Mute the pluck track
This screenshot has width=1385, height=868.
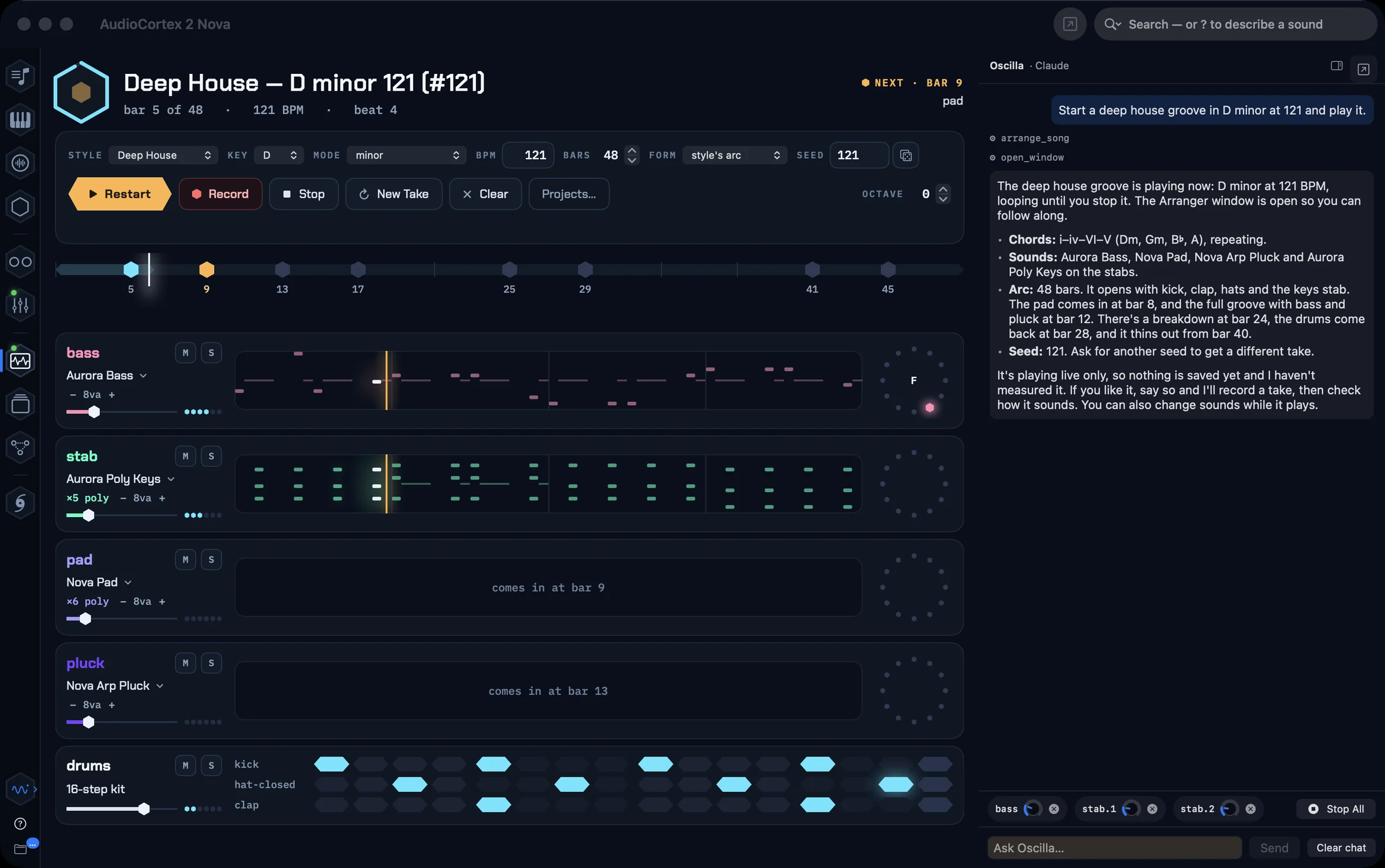(185, 663)
